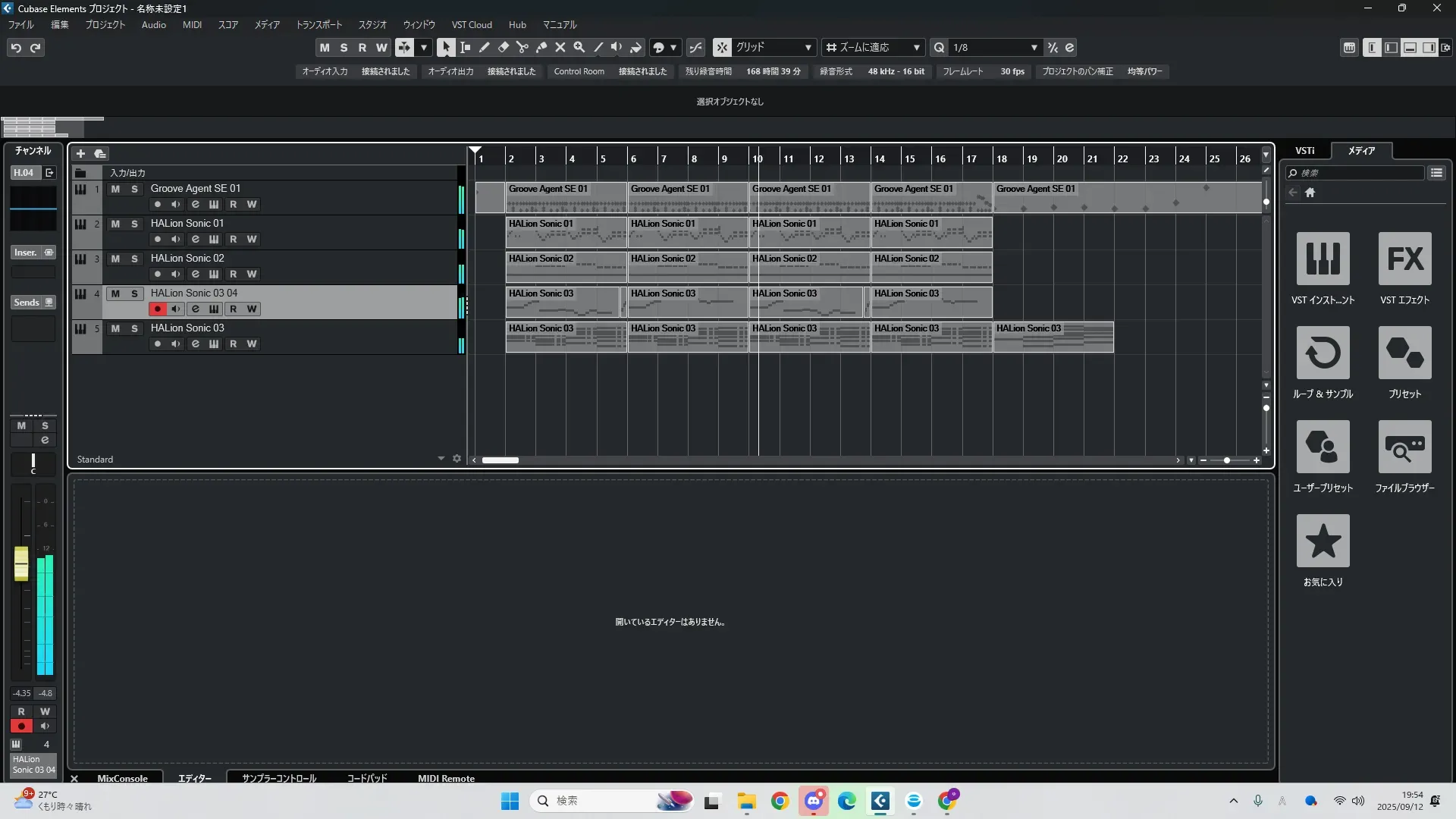Open VST Instruments media browser
Screen dimensions: 1456x819
tap(1323, 259)
